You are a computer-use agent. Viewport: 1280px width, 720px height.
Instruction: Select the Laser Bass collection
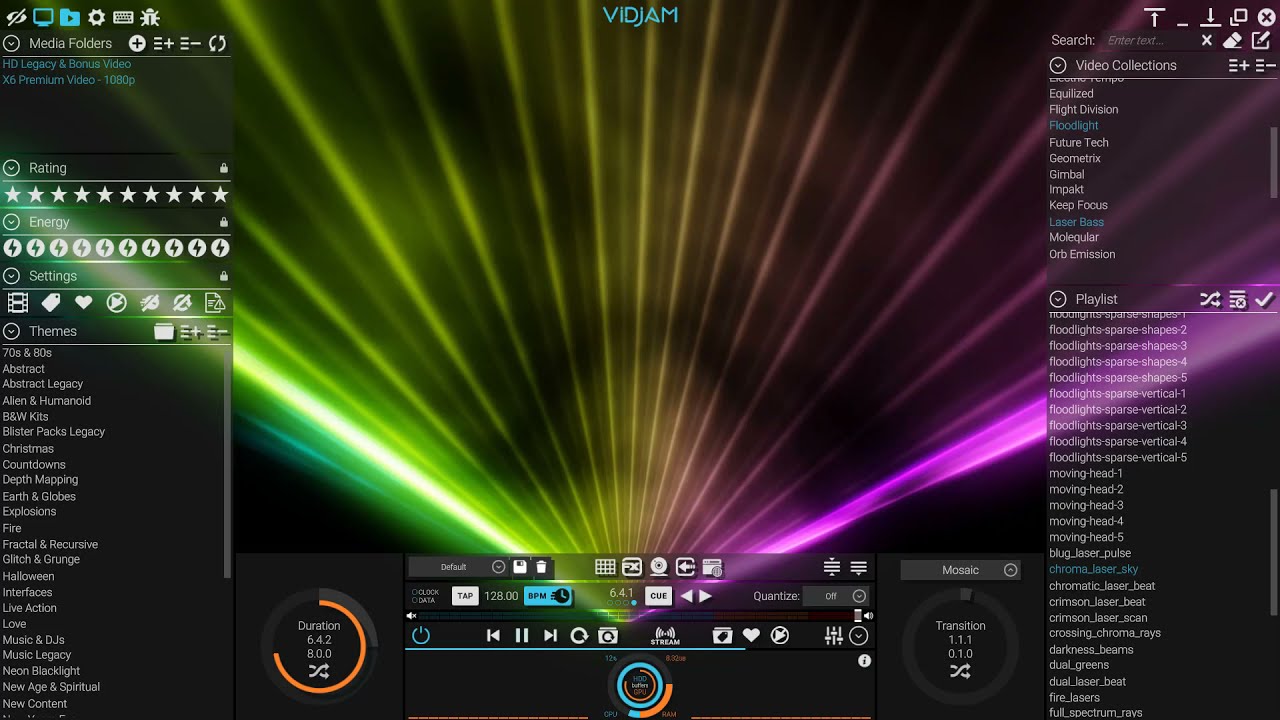click(1076, 222)
